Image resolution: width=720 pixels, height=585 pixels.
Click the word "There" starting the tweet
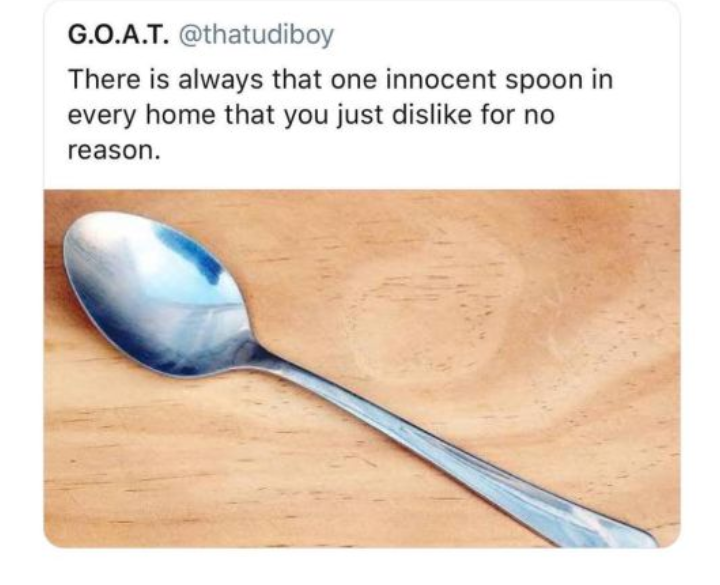(104, 79)
